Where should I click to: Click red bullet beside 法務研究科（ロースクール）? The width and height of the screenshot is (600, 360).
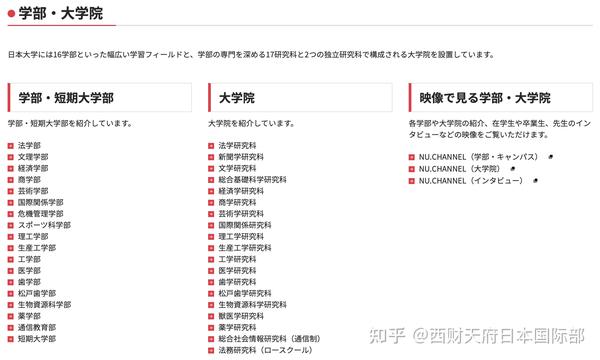pyautogui.click(x=211, y=350)
